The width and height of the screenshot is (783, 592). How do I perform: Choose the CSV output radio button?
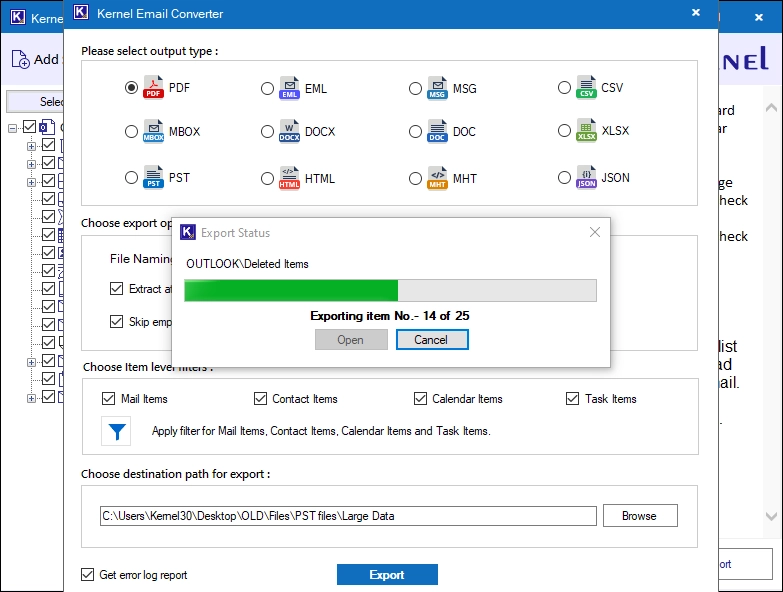click(x=564, y=87)
